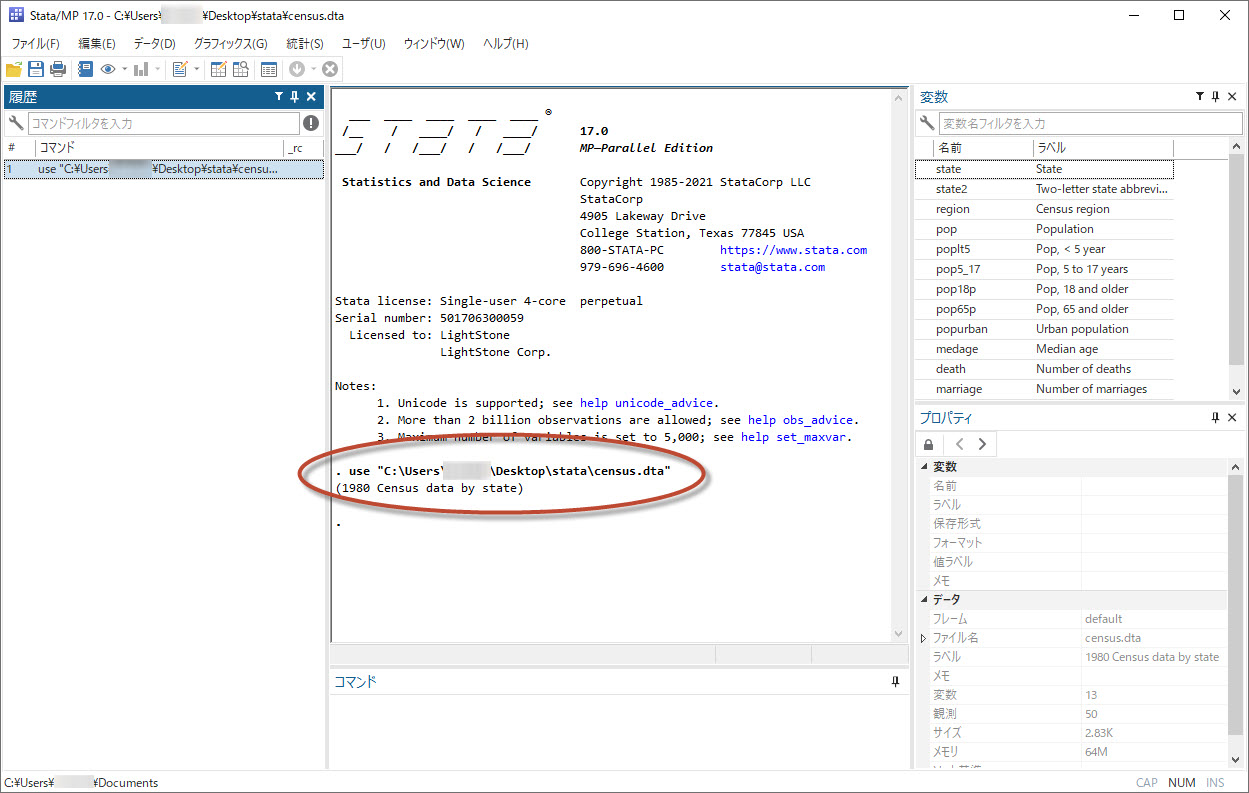
Task: Open the Data Editor browse icon
Action: coord(241,69)
